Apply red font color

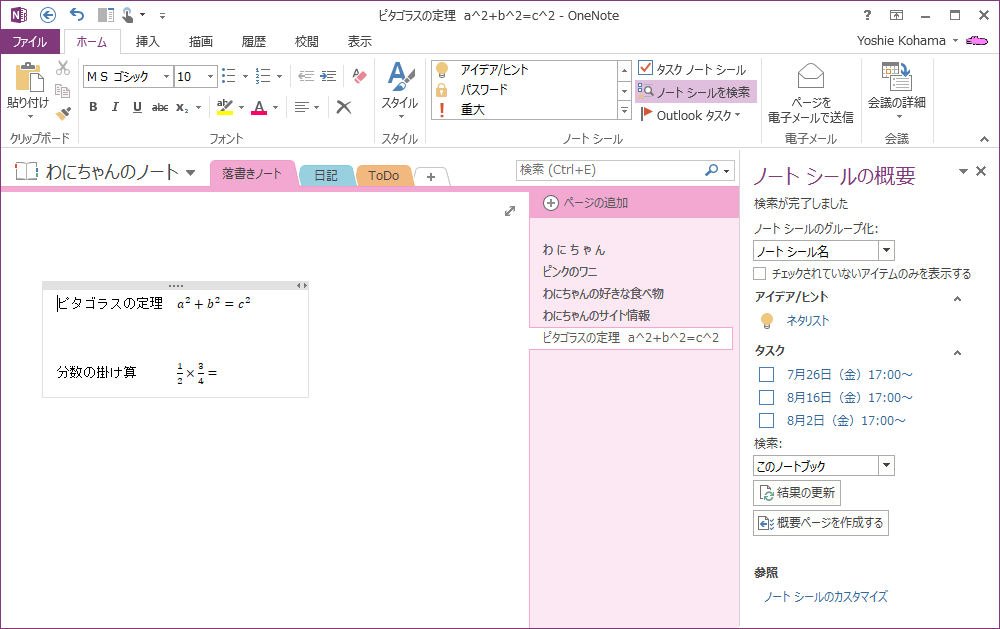pos(259,107)
